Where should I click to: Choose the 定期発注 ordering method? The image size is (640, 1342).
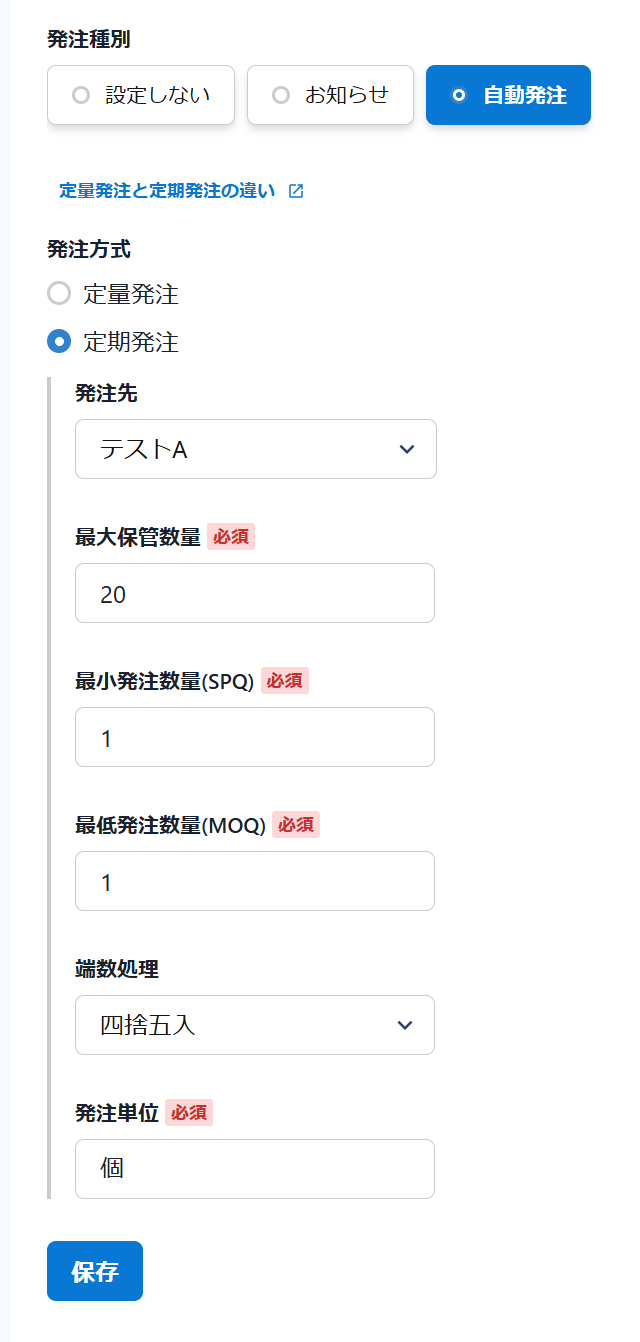pyautogui.click(x=60, y=342)
